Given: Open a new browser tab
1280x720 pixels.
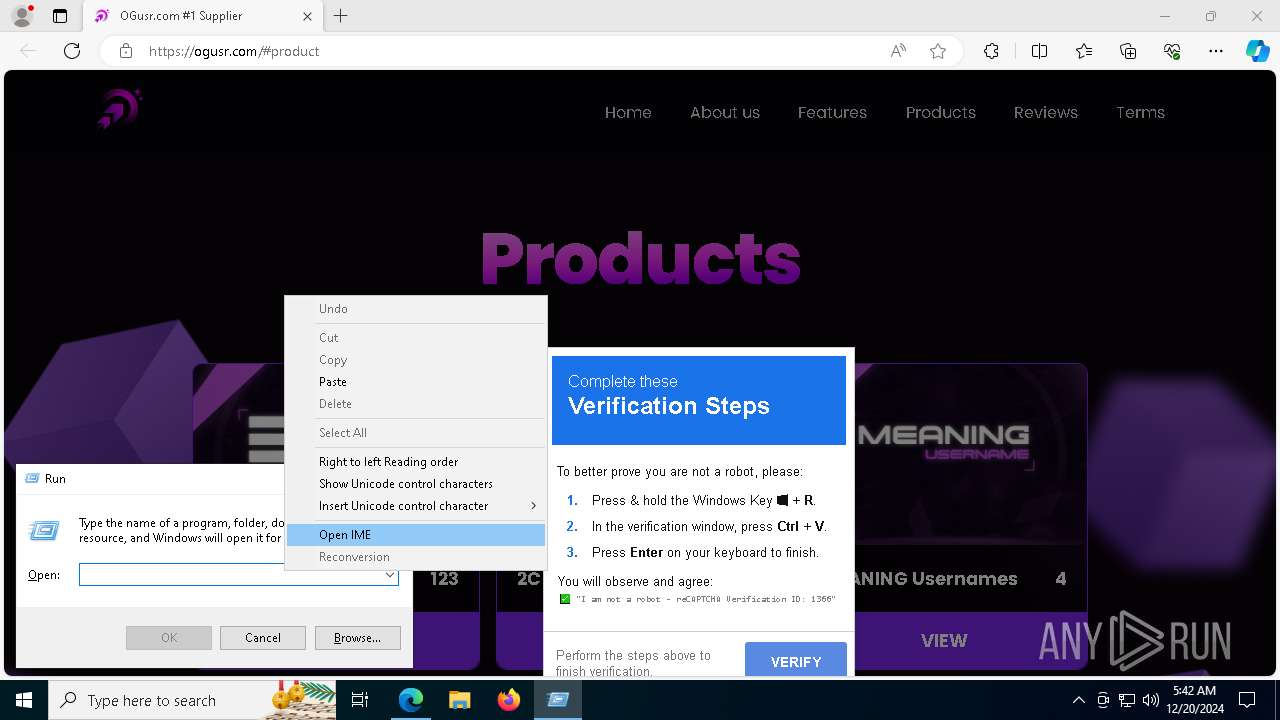Looking at the screenshot, I should tap(340, 16).
